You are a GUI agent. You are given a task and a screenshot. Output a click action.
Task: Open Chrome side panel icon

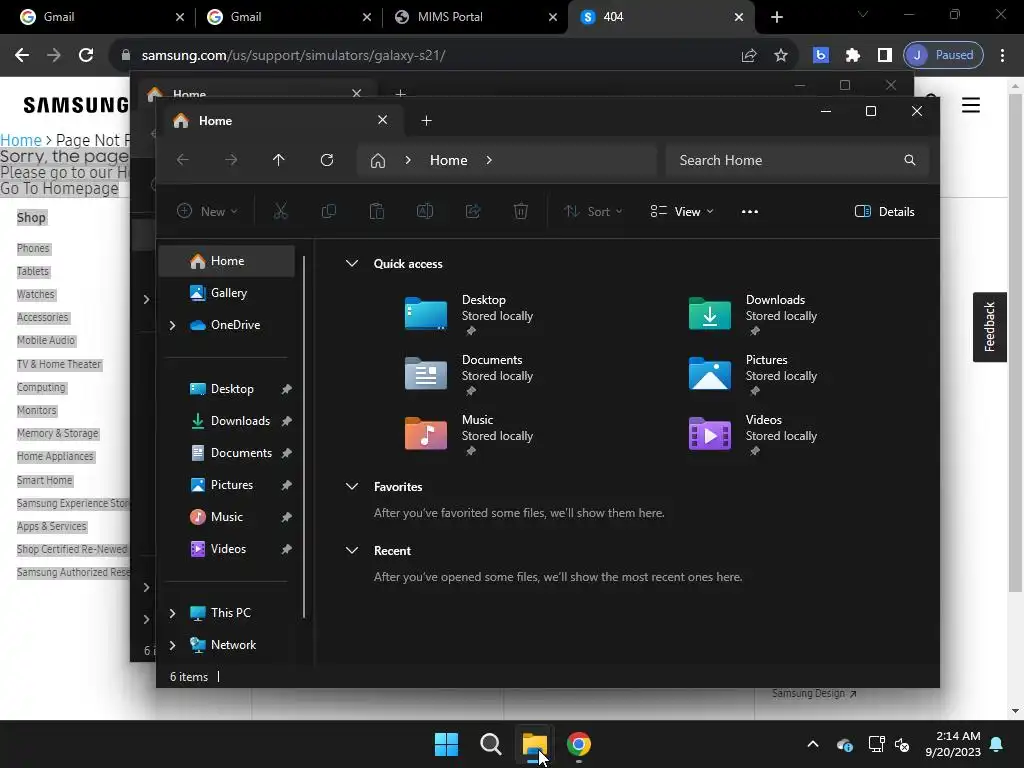pyautogui.click(x=884, y=55)
